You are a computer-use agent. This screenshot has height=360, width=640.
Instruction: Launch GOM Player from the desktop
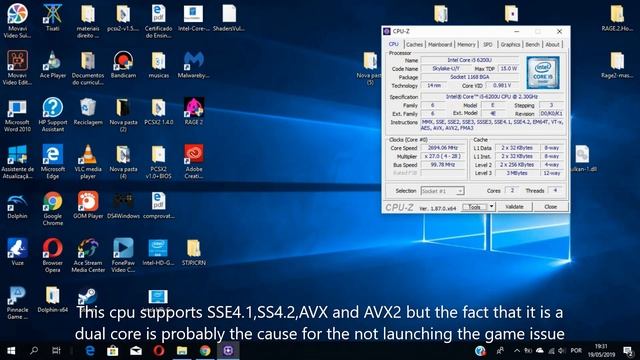coord(88,205)
